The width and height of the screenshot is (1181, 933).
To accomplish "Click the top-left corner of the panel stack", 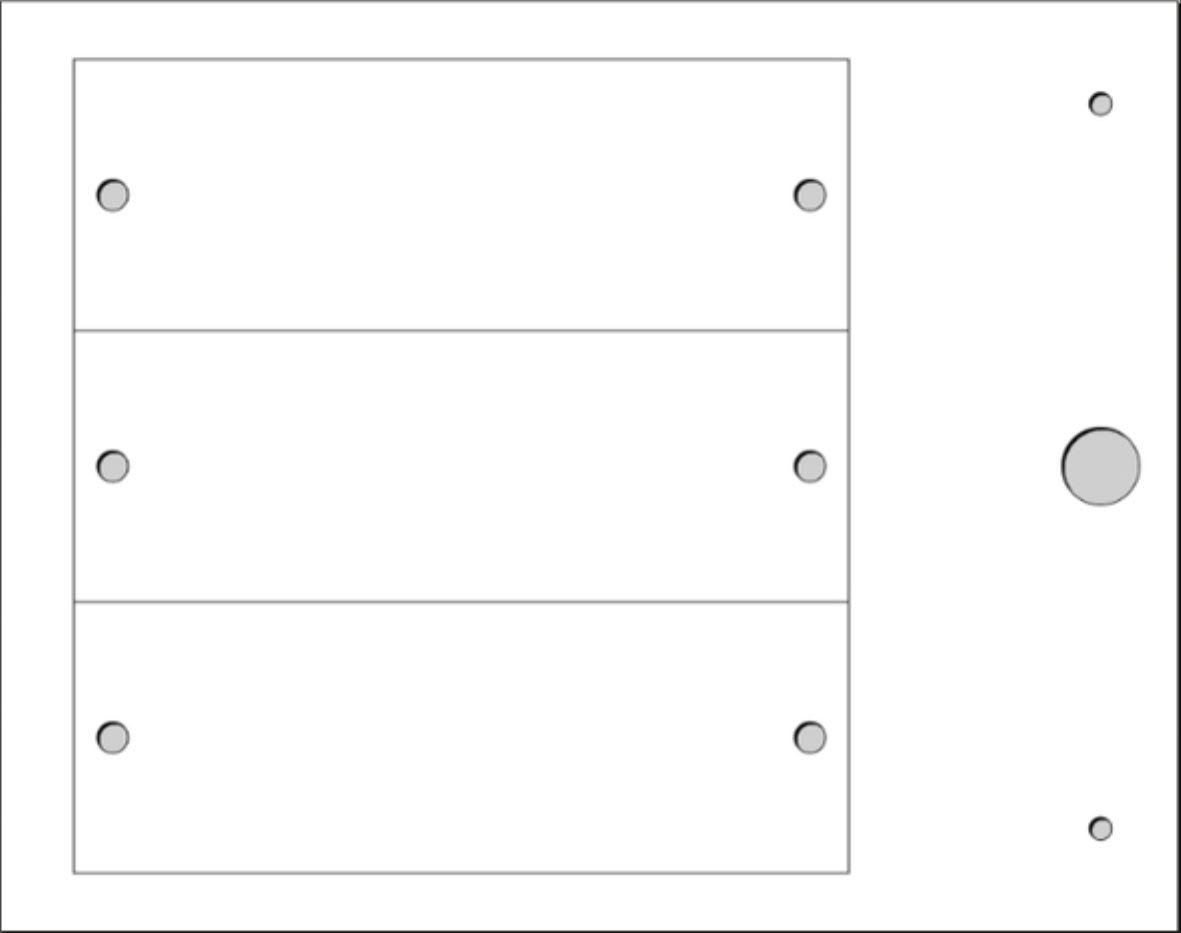I will pos(74,59).
